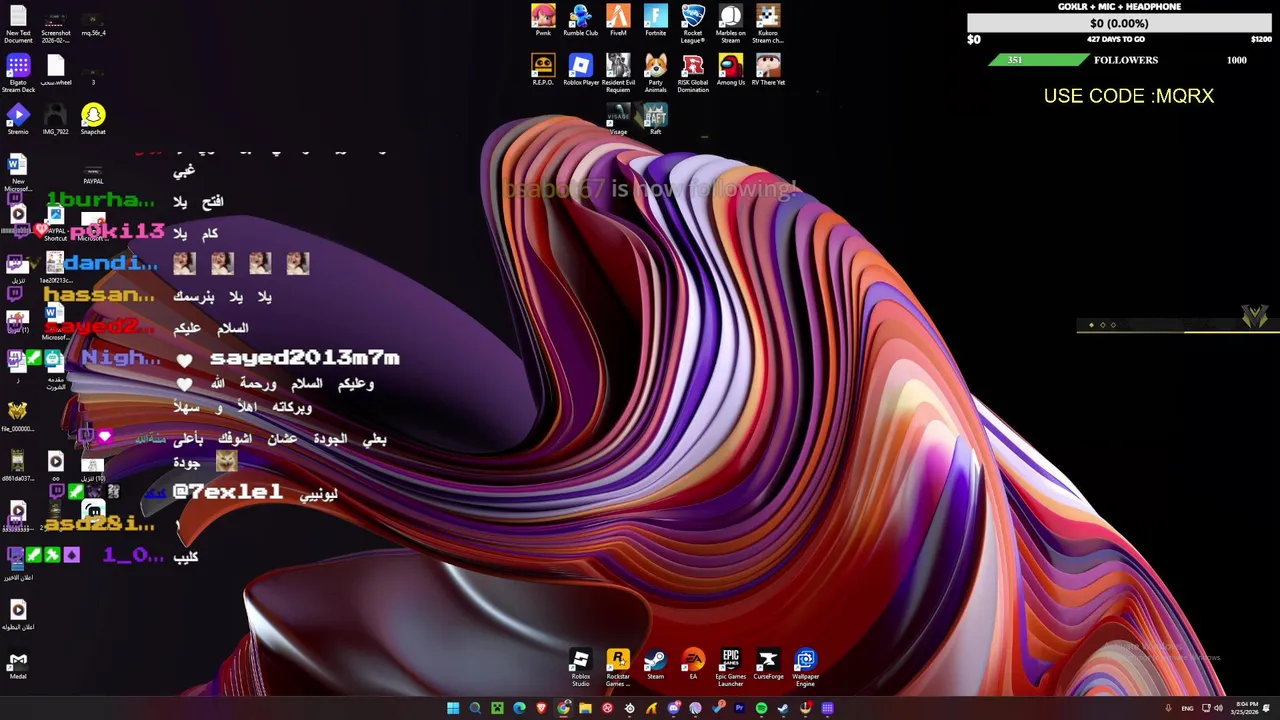Open Steam from the taskbar
This screenshot has width=1280, height=720.
(783, 708)
